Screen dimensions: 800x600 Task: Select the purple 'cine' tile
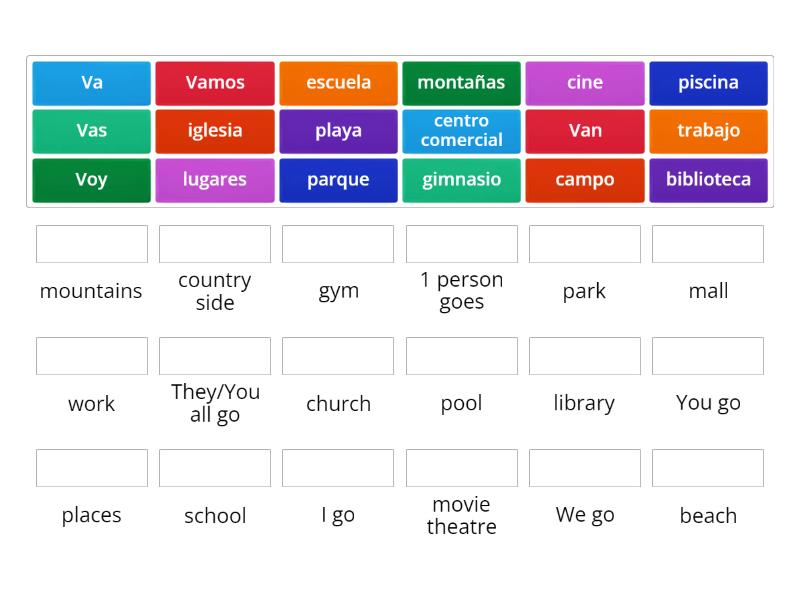coord(585,83)
